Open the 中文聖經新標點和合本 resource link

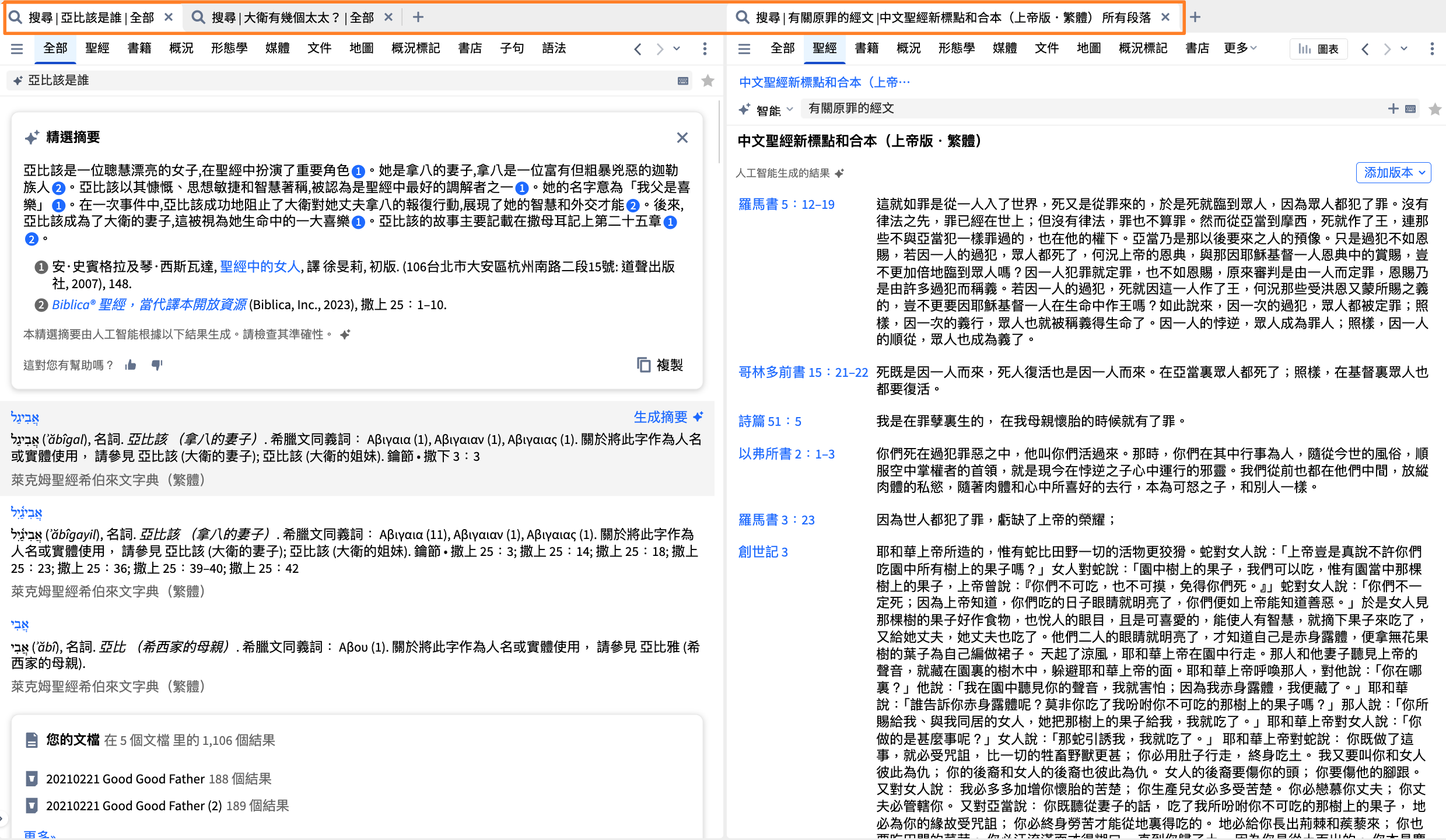coord(824,82)
